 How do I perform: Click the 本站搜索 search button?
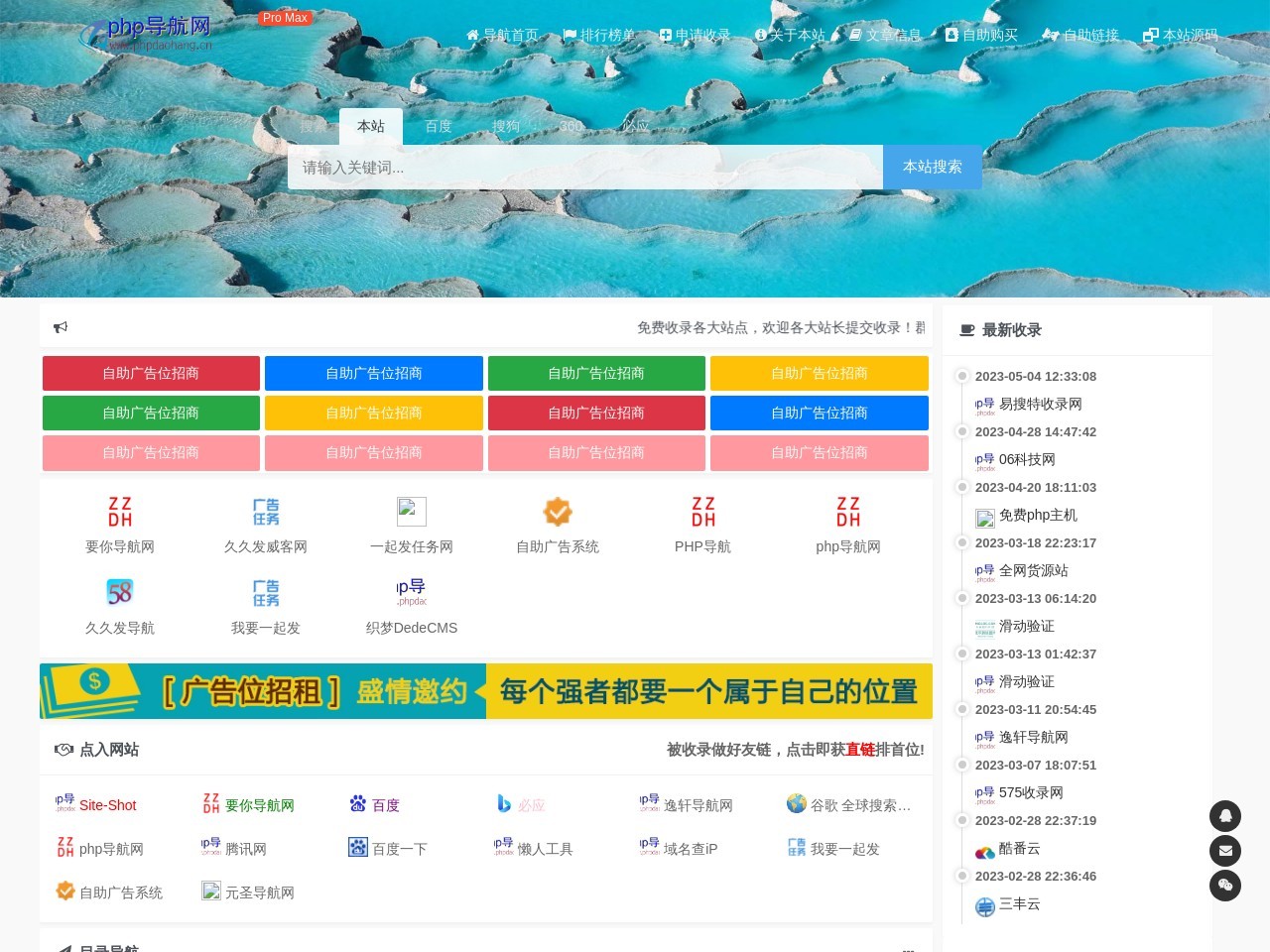[x=931, y=167]
